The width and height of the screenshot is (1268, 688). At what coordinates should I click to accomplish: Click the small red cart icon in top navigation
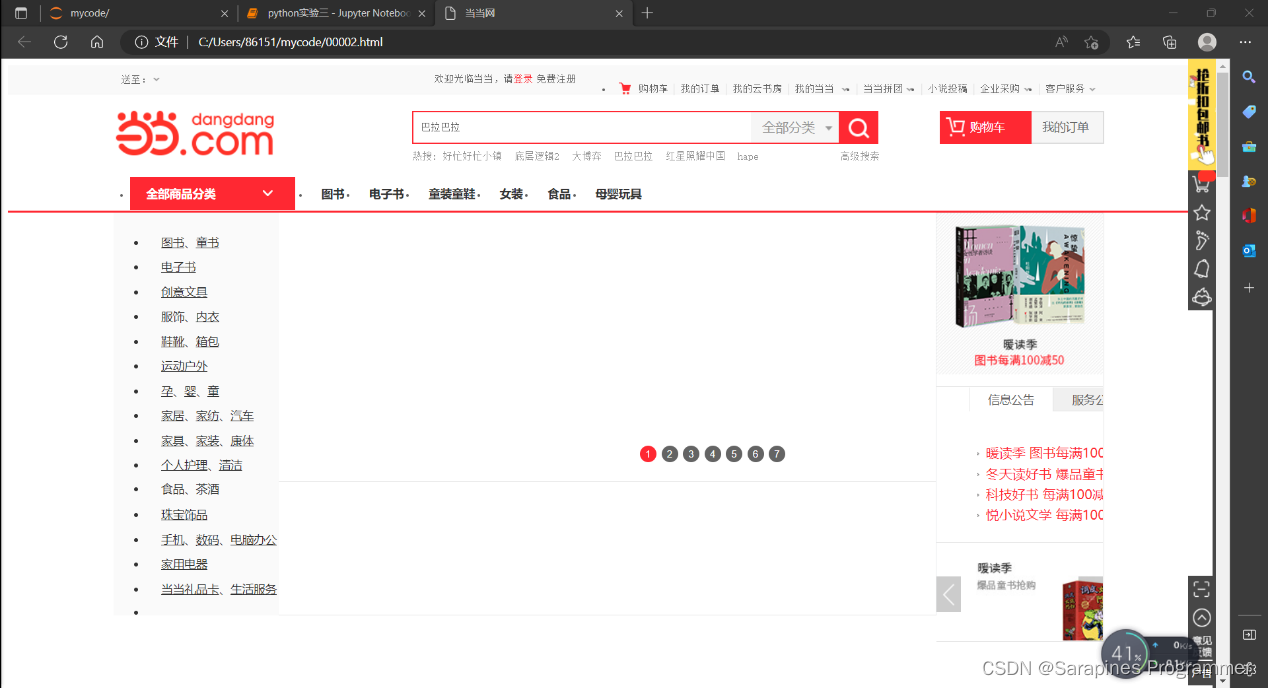tap(626, 88)
